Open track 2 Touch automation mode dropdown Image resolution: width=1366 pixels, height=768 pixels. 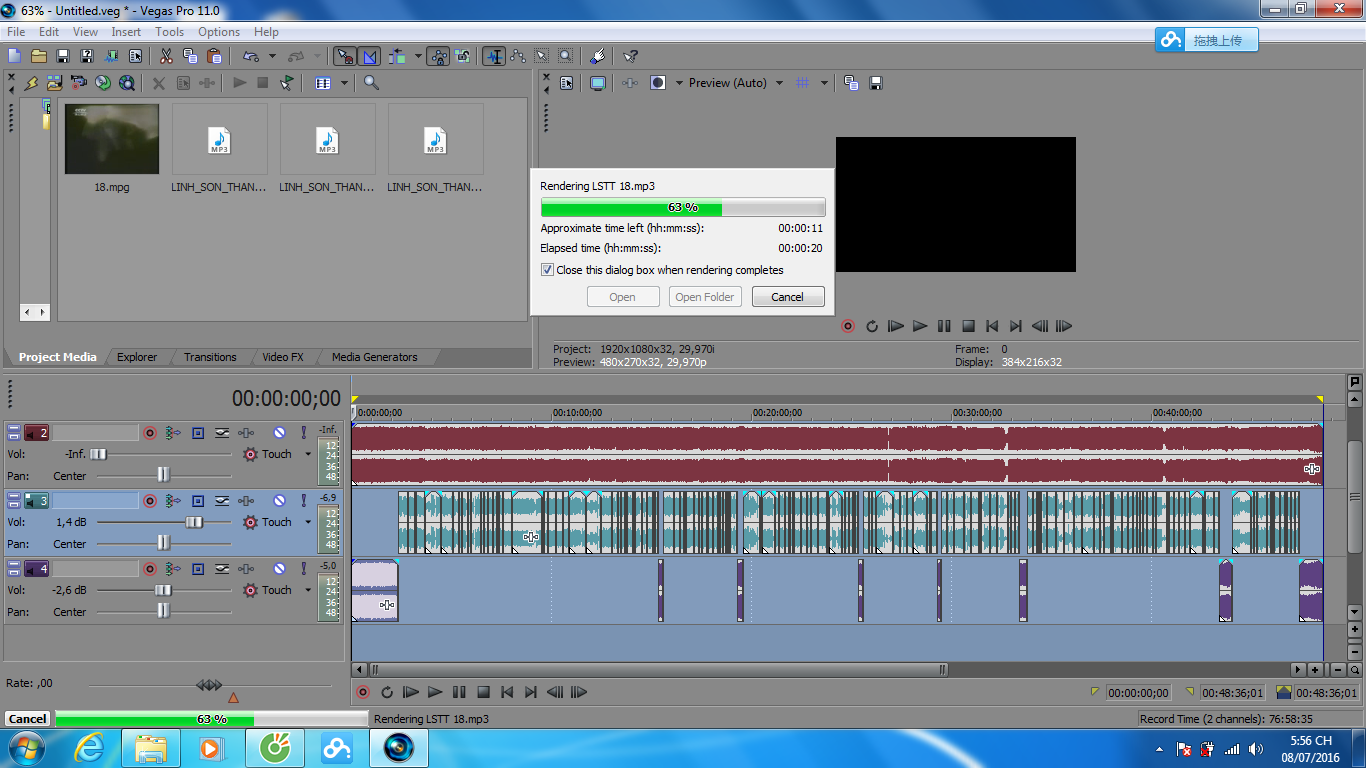[308, 454]
